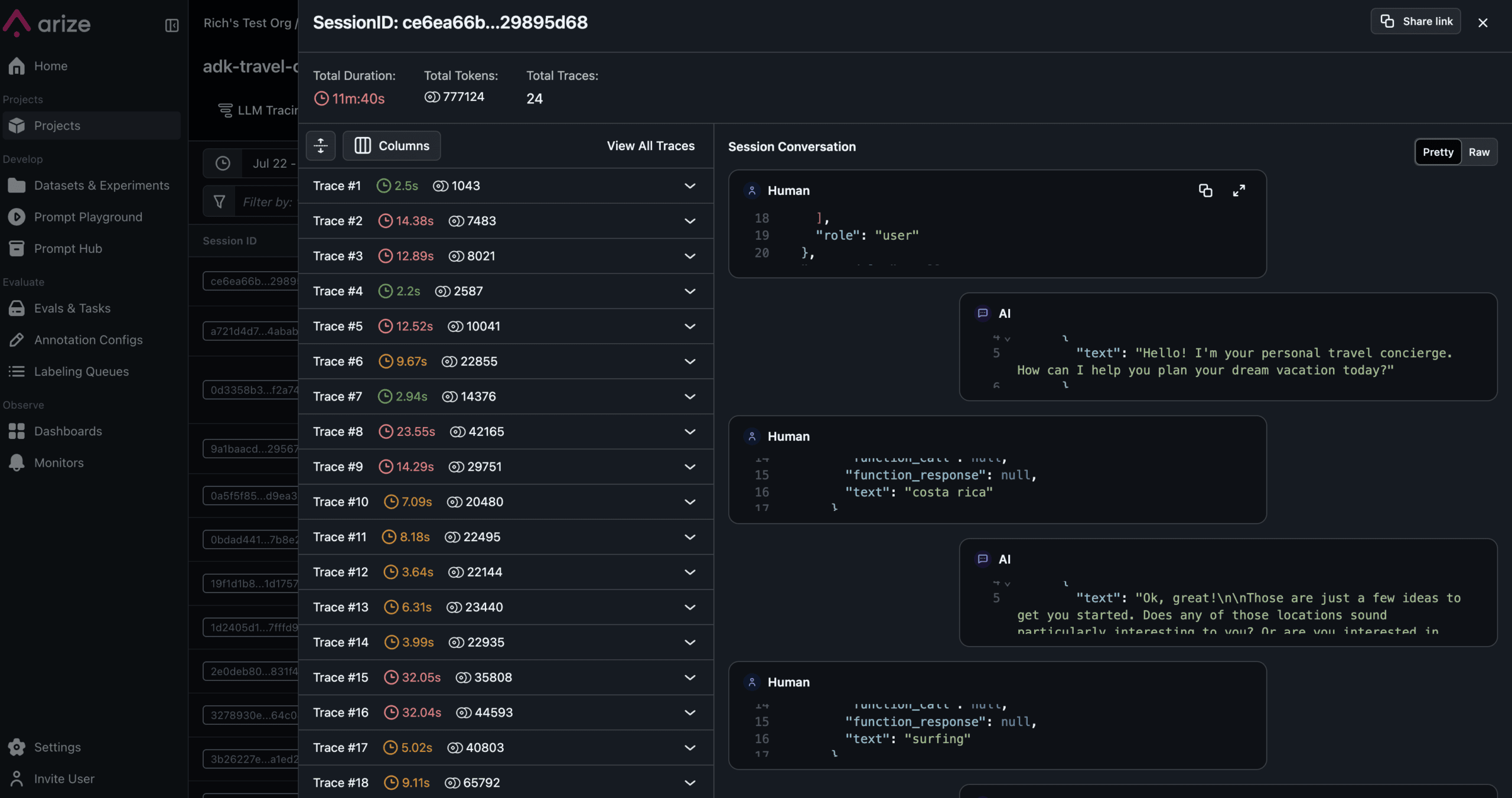Screen dimensions: 1512x798
Task: Open Settings from sidebar
Action: 57,747
